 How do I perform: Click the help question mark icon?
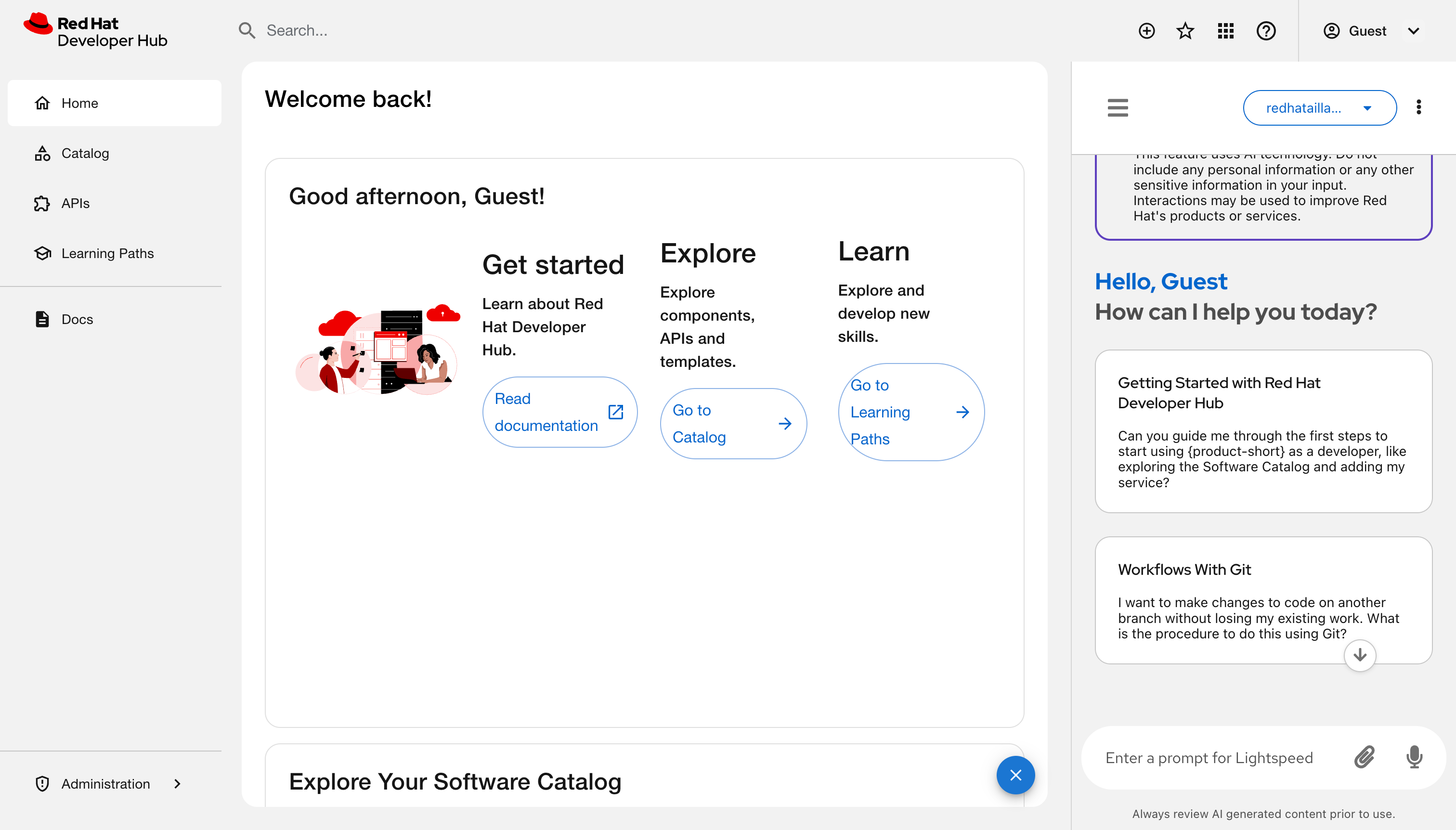click(x=1266, y=31)
